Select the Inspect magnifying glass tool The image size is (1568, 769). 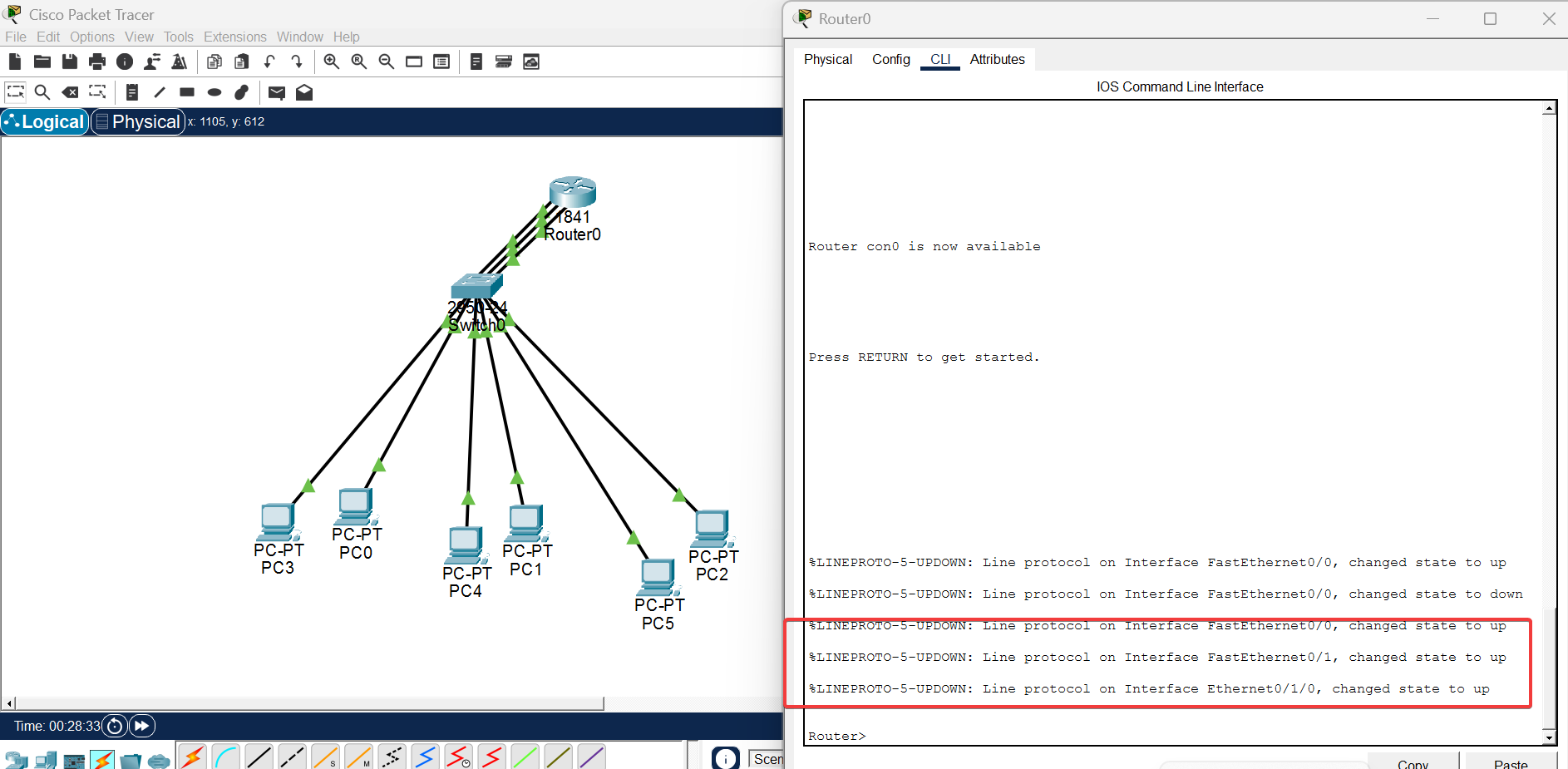[x=42, y=92]
